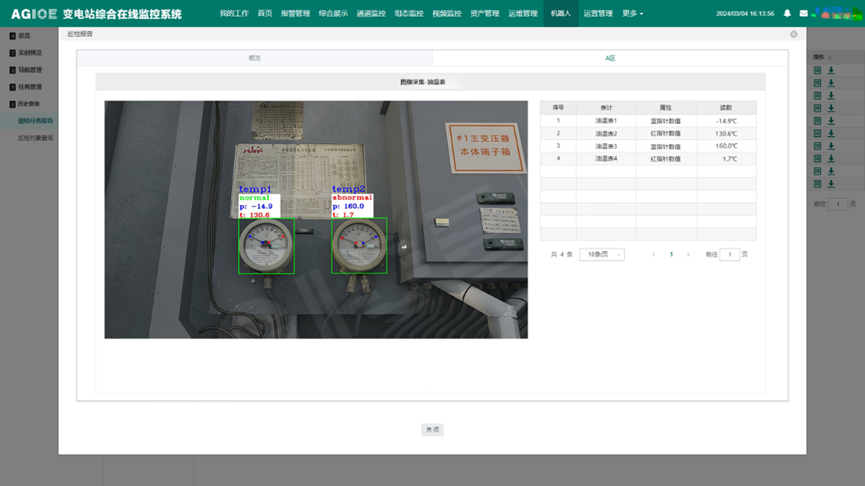This screenshot has width=865, height=486.
Task: Click the report detail icon in first row
Action: pyautogui.click(x=817, y=71)
